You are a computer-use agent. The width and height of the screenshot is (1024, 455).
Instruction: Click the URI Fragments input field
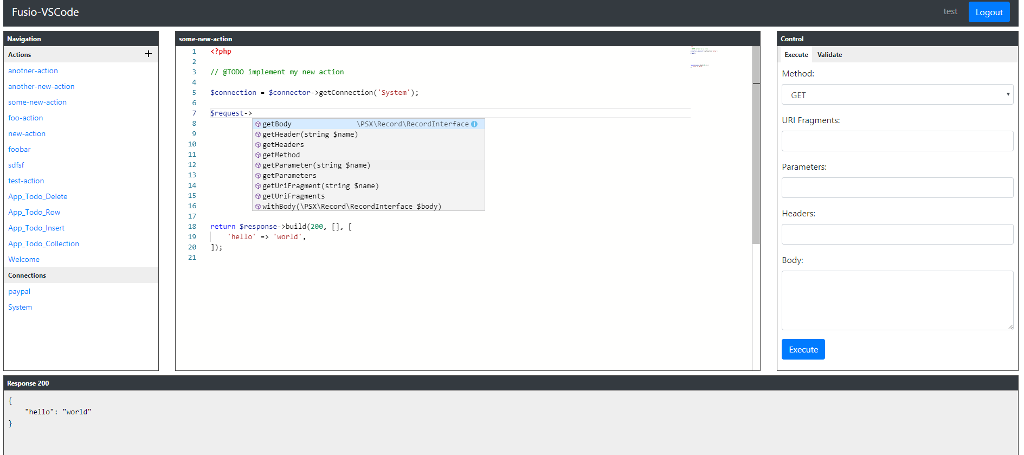tap(897, 141)
